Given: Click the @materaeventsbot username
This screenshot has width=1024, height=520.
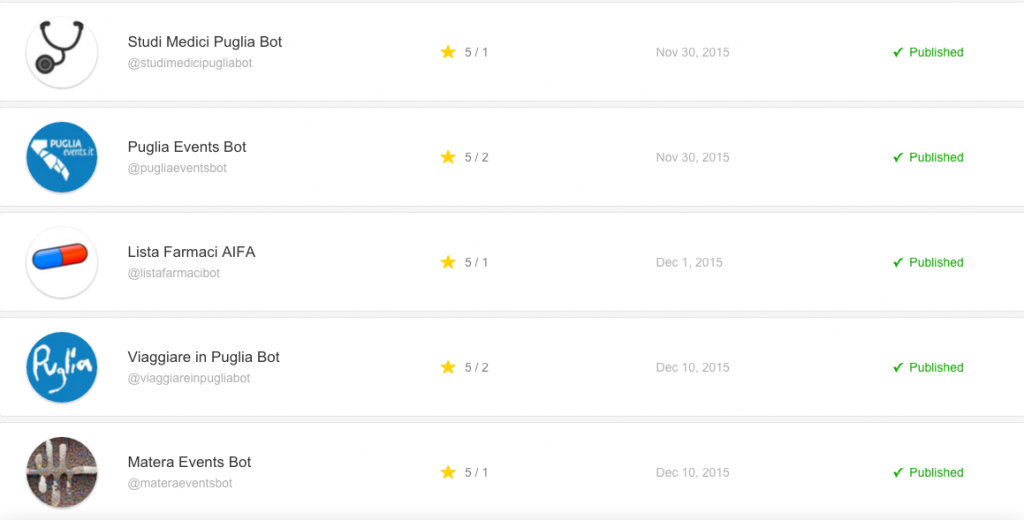Looking at the screenshot, I should [180, 483].
